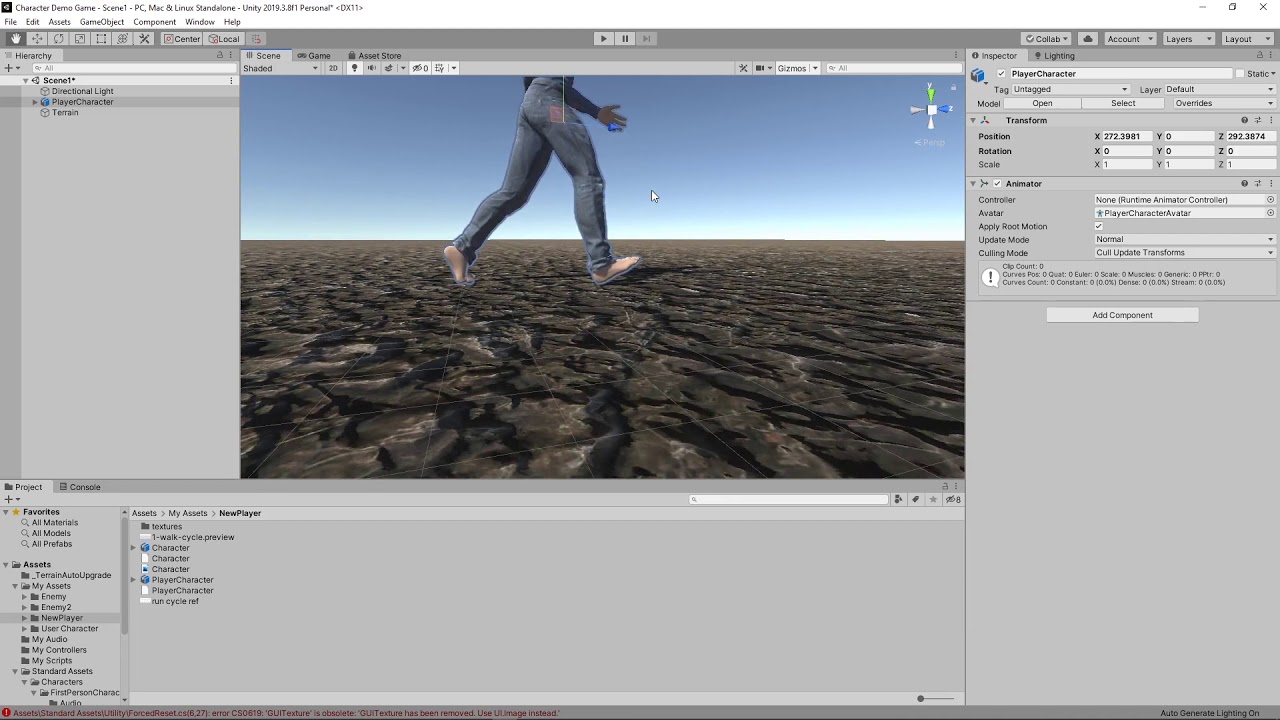Toggle the PlayerCharacter active checkbox in Inspector
1280x720 pixels.
click(1001, 74)
